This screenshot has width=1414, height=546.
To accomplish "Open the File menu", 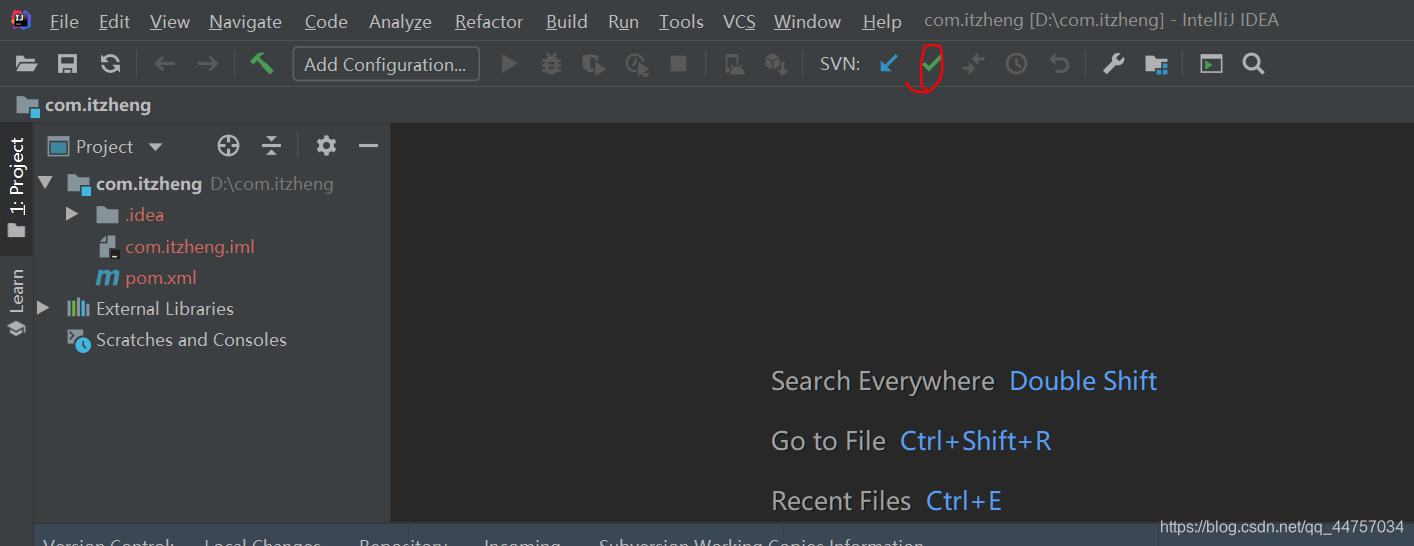I will click(x=64, y=21).
